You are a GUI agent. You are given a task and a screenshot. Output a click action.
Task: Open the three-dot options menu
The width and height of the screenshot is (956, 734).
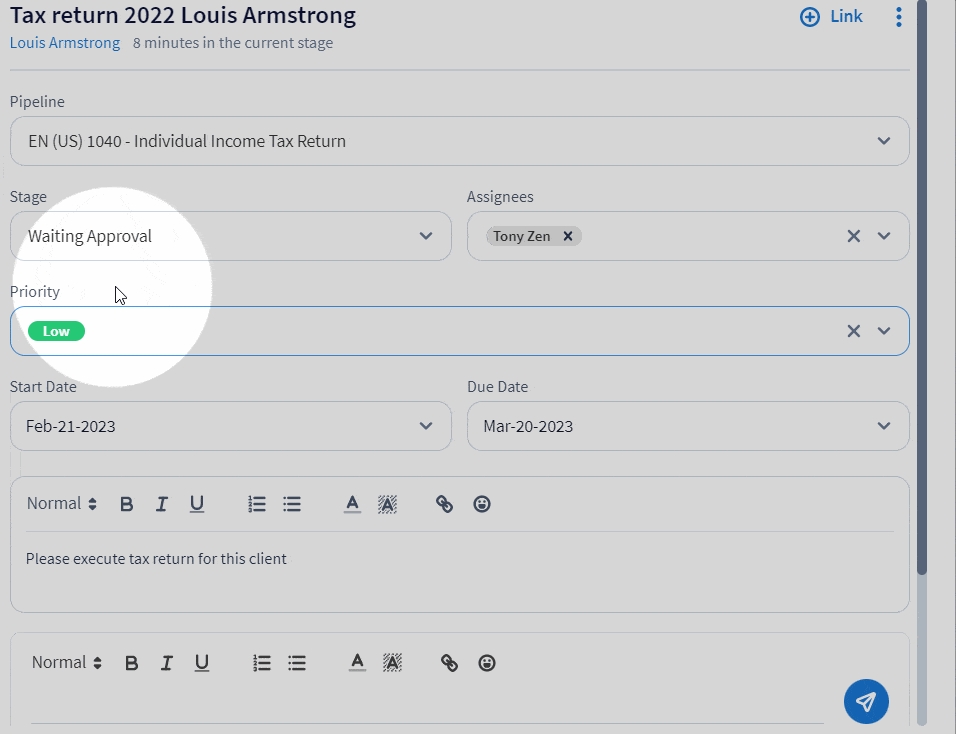point(898,16)
